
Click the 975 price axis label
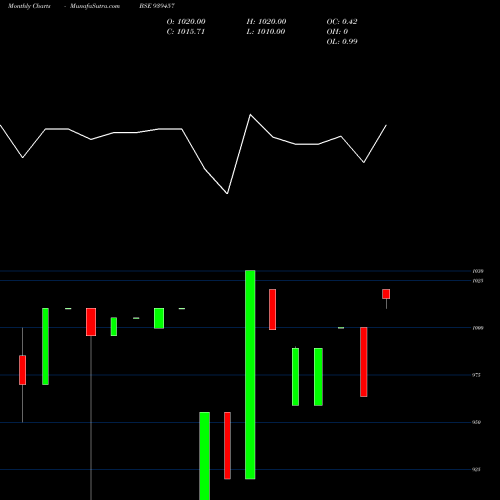click(x=477, y=375)
